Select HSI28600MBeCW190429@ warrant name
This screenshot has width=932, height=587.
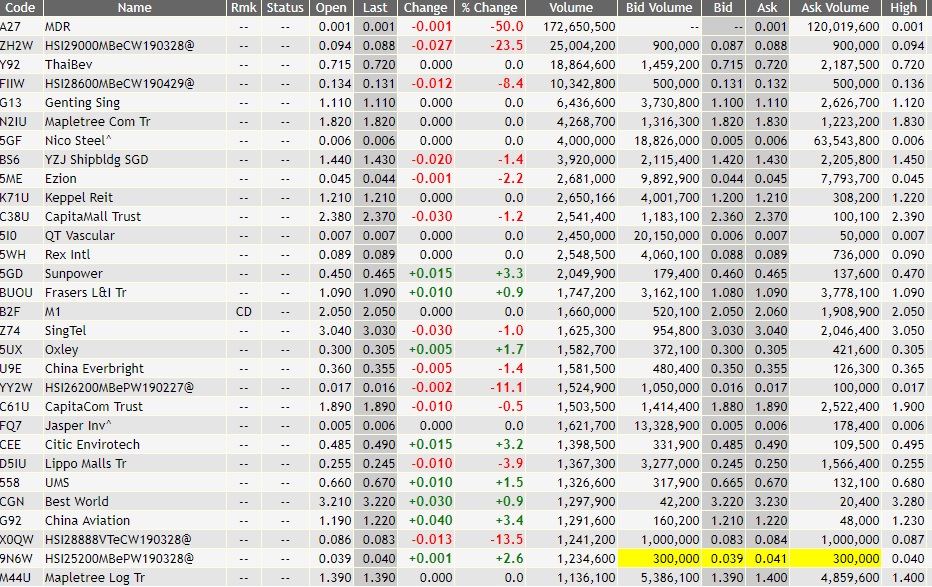tap(119, 84)
